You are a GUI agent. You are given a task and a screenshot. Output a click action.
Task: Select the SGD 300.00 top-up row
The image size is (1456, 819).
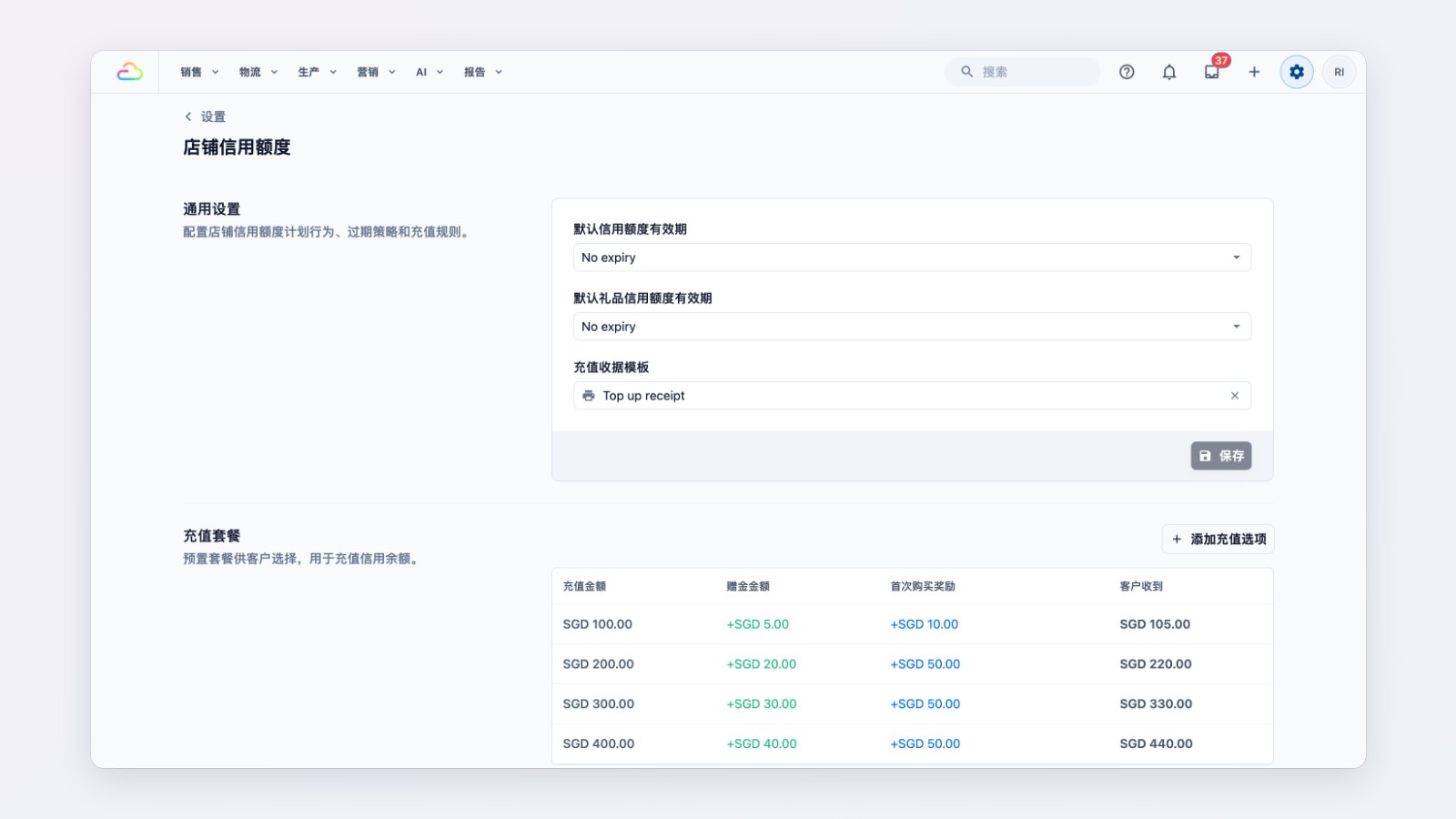(x=912, y=704)
